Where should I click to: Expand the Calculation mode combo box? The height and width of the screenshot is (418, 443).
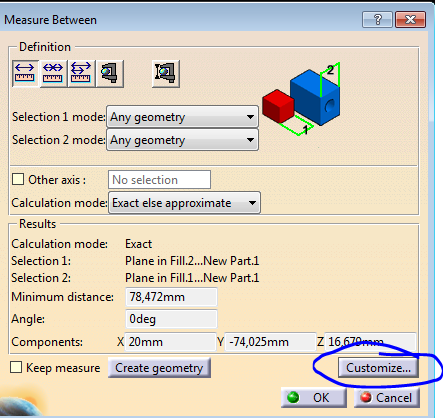[184, 203]
